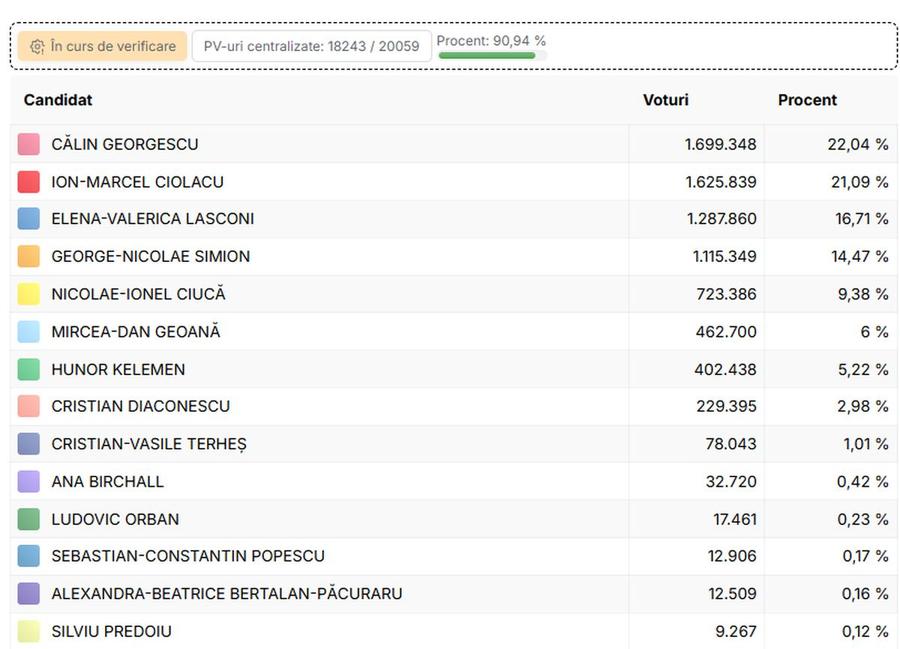Click the 'În curs de verificare' status badge

(102, 46)
